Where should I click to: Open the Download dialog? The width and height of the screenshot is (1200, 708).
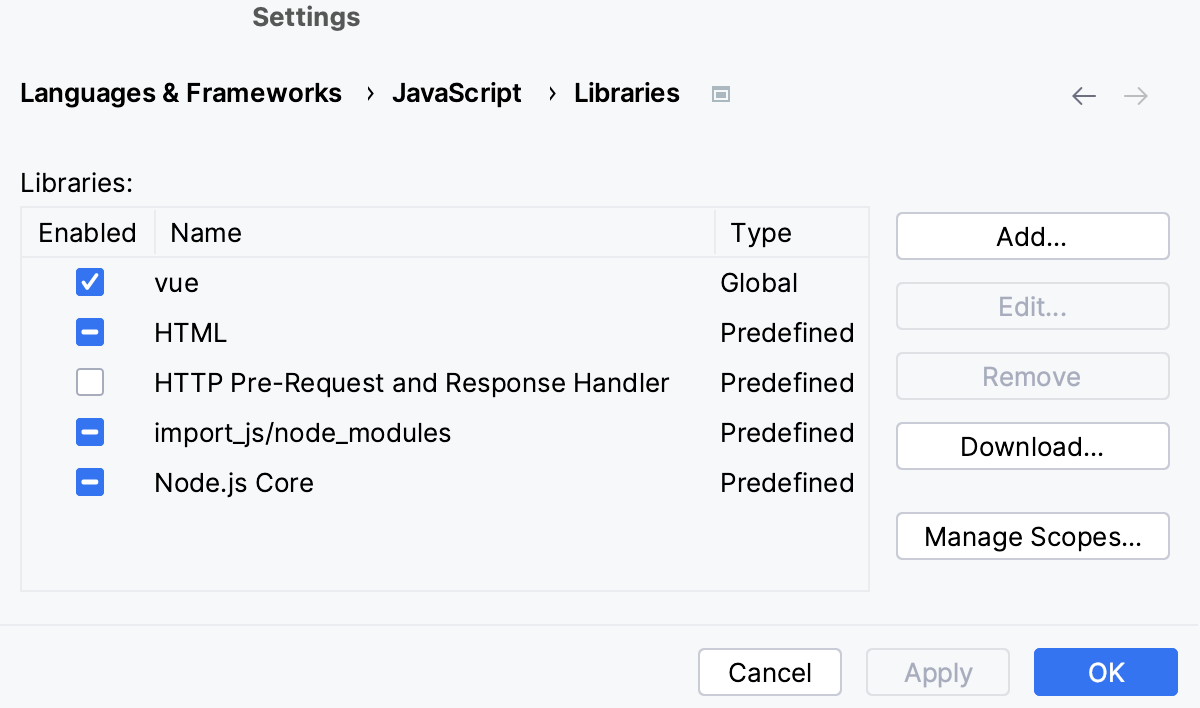[1032, 446]
